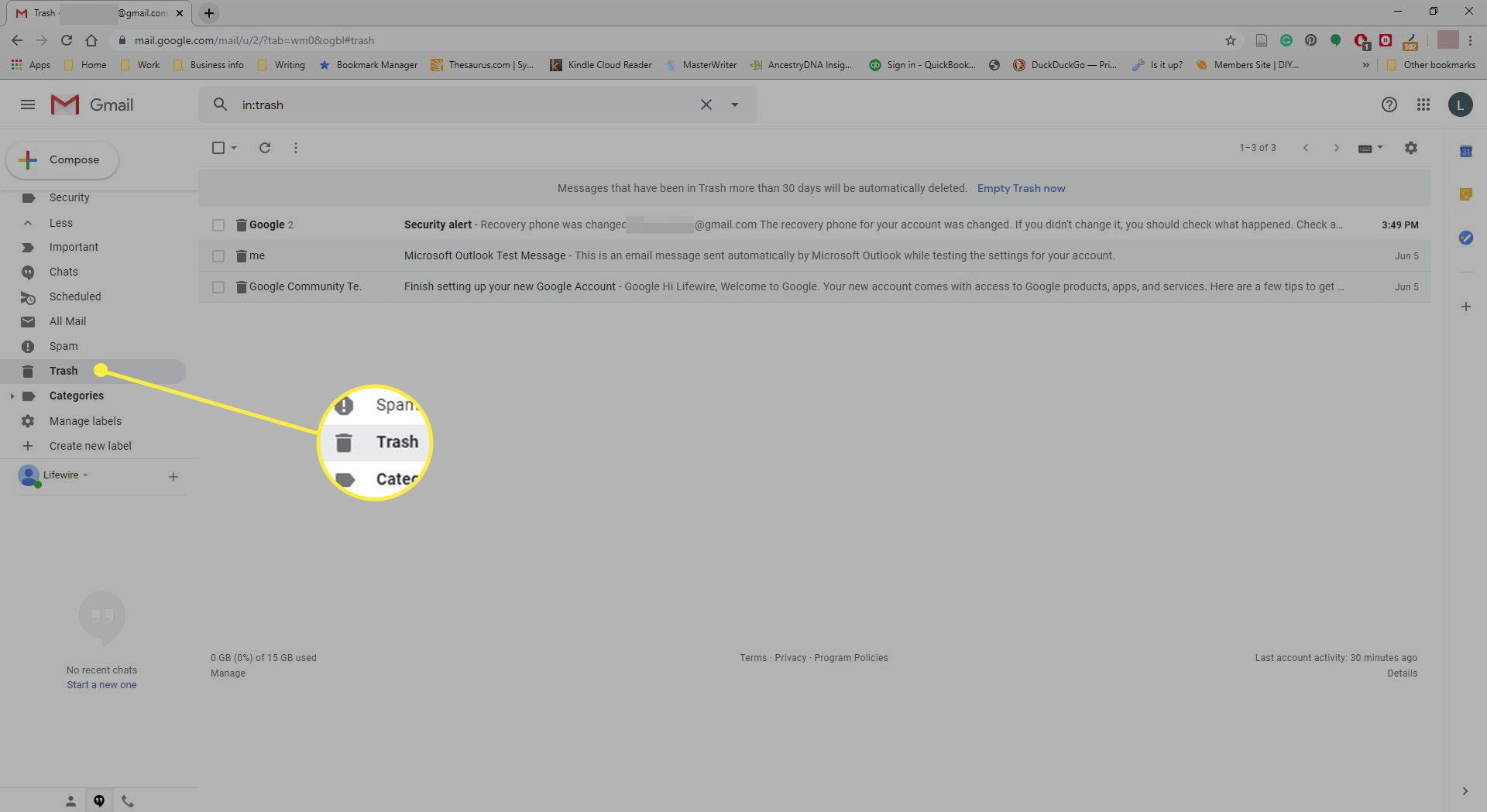Click the search mail input field
This screenshot has height=812, width=1487.
(465, 104)
